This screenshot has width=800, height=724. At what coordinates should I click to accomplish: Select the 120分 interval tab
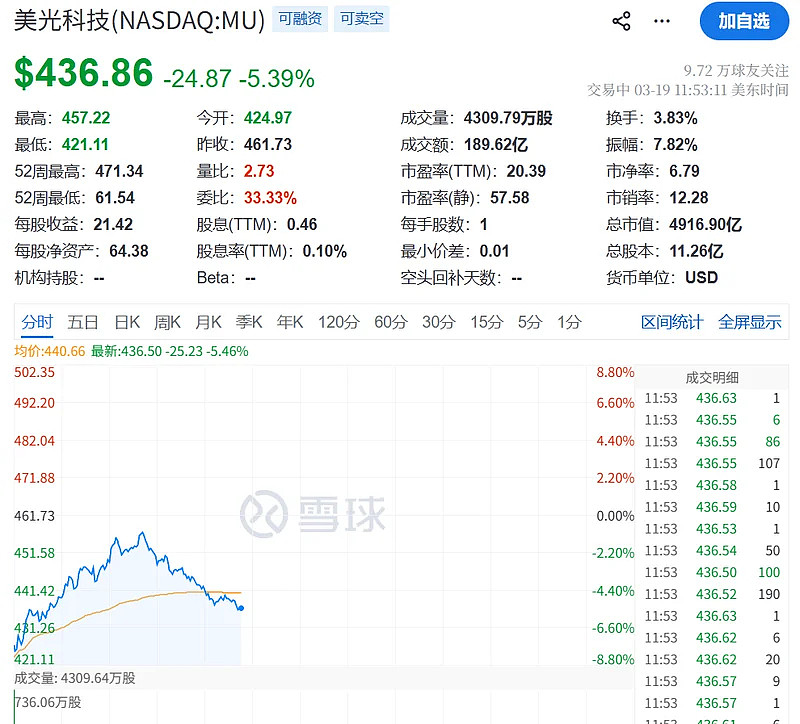pyautogui.click(x=339, y=322)
